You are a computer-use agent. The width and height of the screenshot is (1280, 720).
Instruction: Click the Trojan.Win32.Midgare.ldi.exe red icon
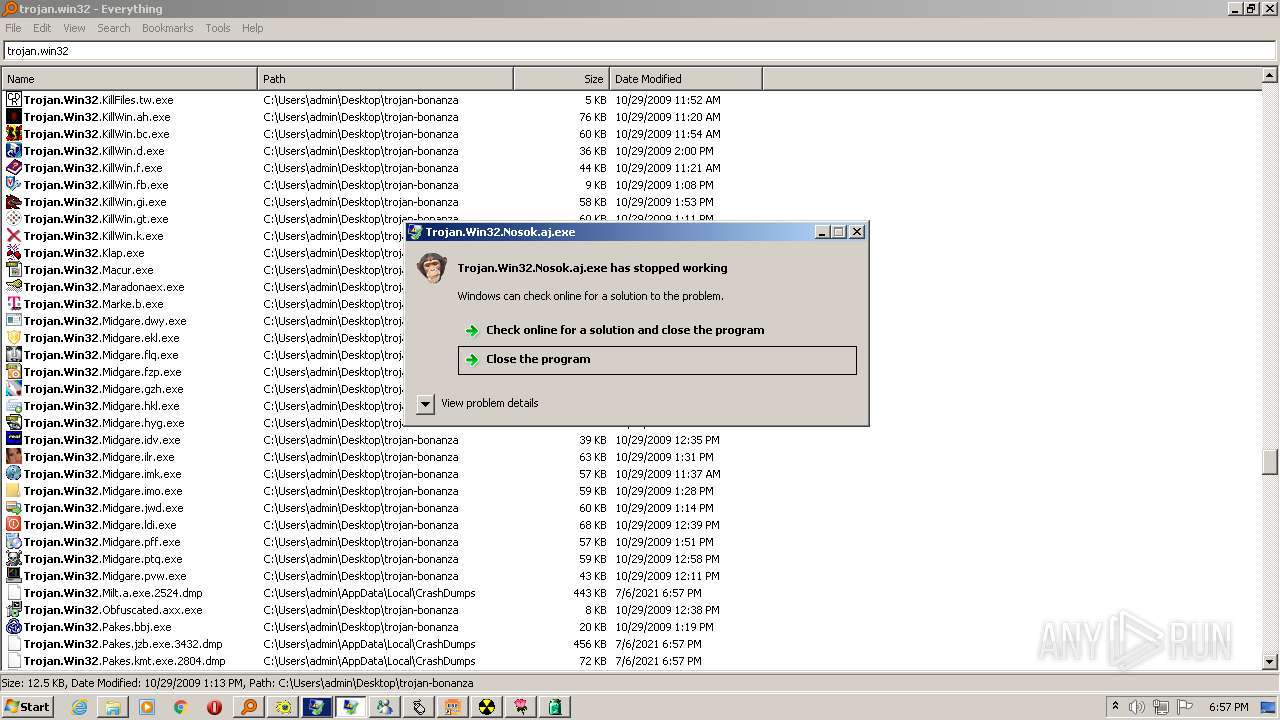[13, 525]
